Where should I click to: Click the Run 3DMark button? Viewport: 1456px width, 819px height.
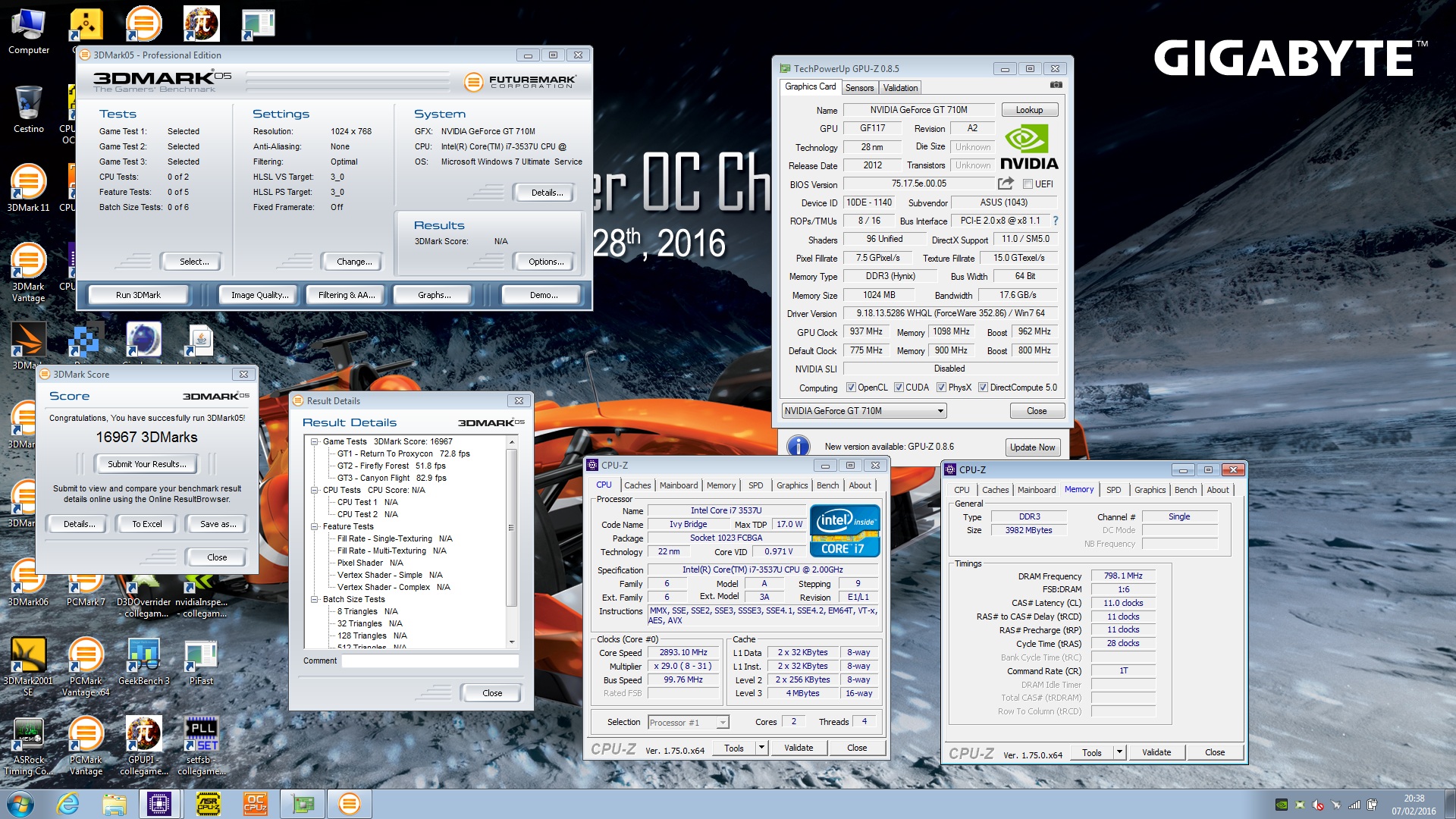coord(138,295)
